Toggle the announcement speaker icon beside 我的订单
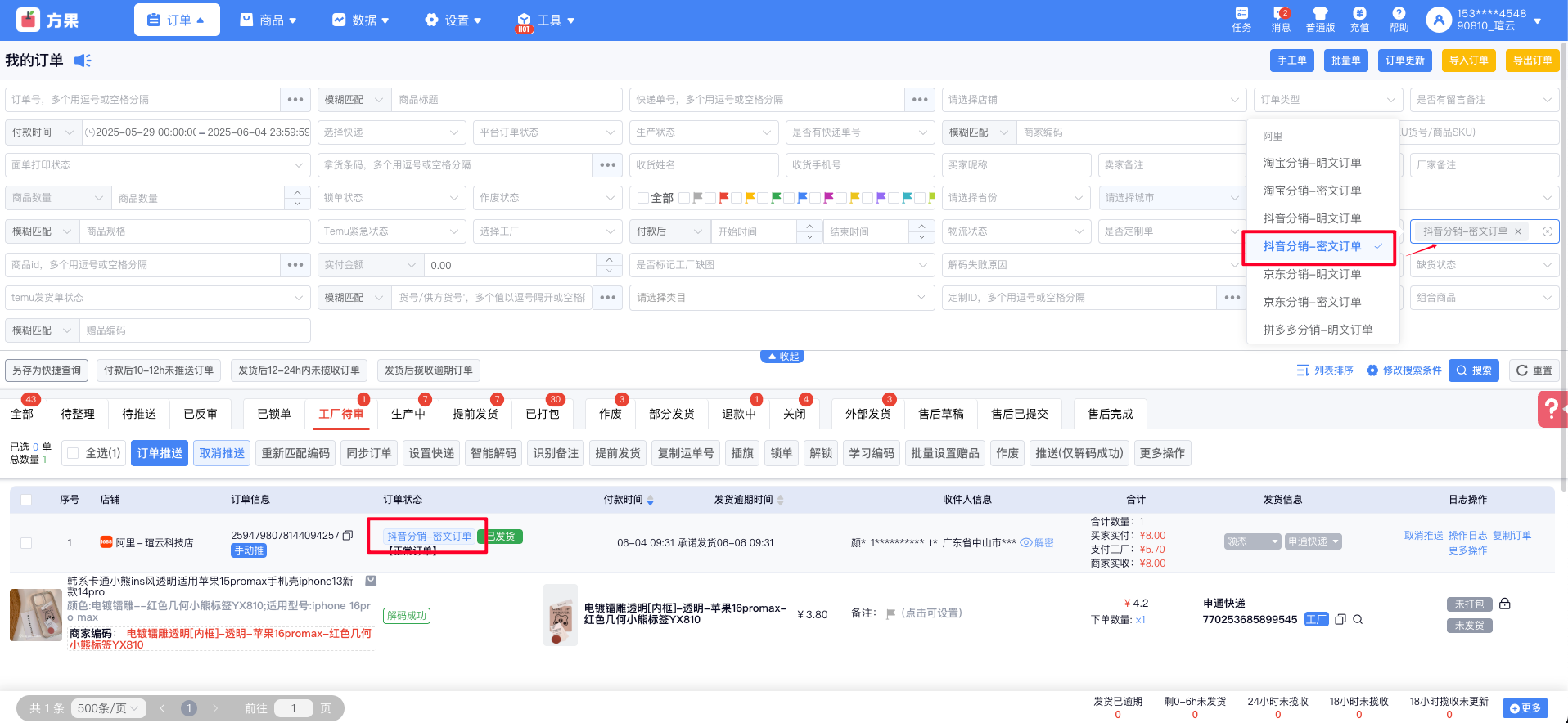The image size is (1568, 723). point(83,60)
